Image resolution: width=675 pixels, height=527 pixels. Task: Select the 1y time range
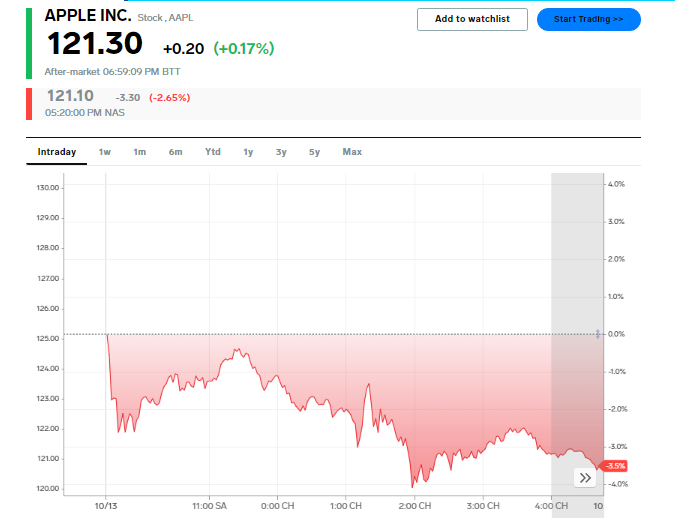248,152
